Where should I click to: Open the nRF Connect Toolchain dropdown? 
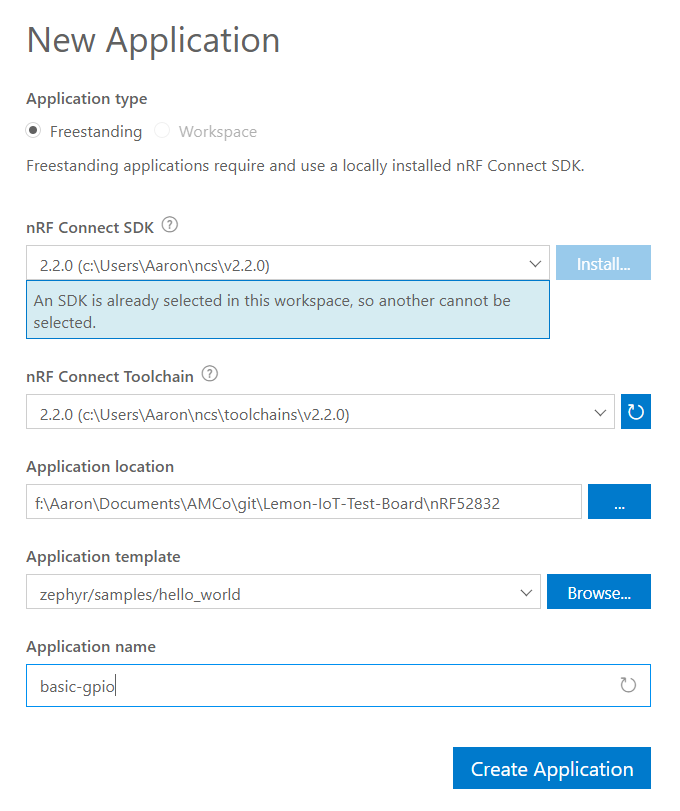click(320, 412)
